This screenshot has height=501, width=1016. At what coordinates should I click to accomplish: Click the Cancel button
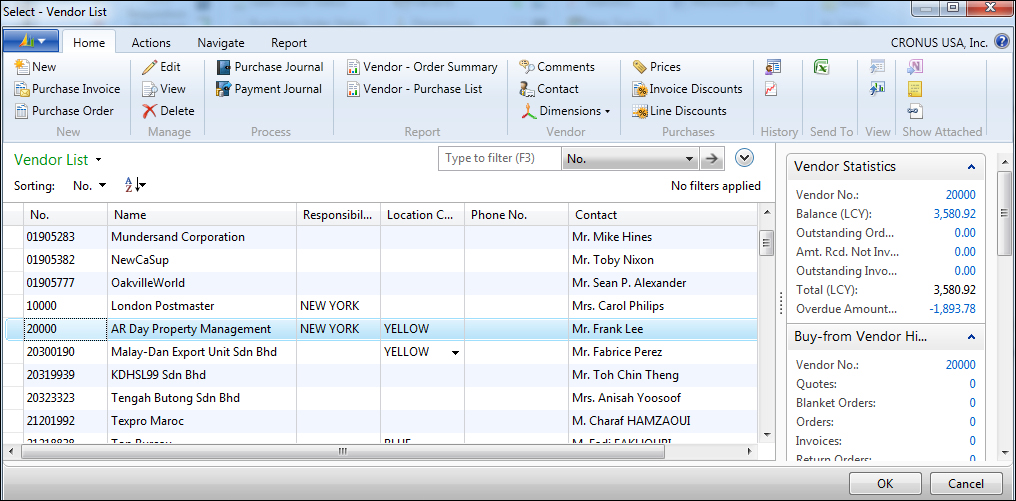965,484
